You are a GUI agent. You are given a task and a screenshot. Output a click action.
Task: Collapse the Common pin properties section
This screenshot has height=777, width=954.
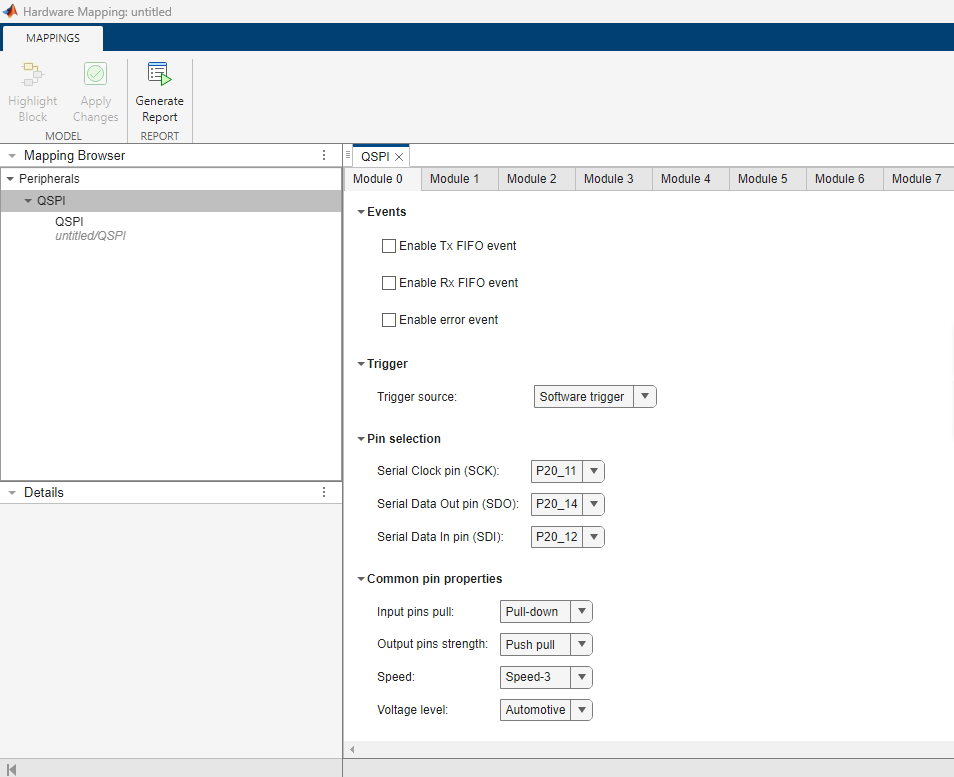click(x=361, y=579)
